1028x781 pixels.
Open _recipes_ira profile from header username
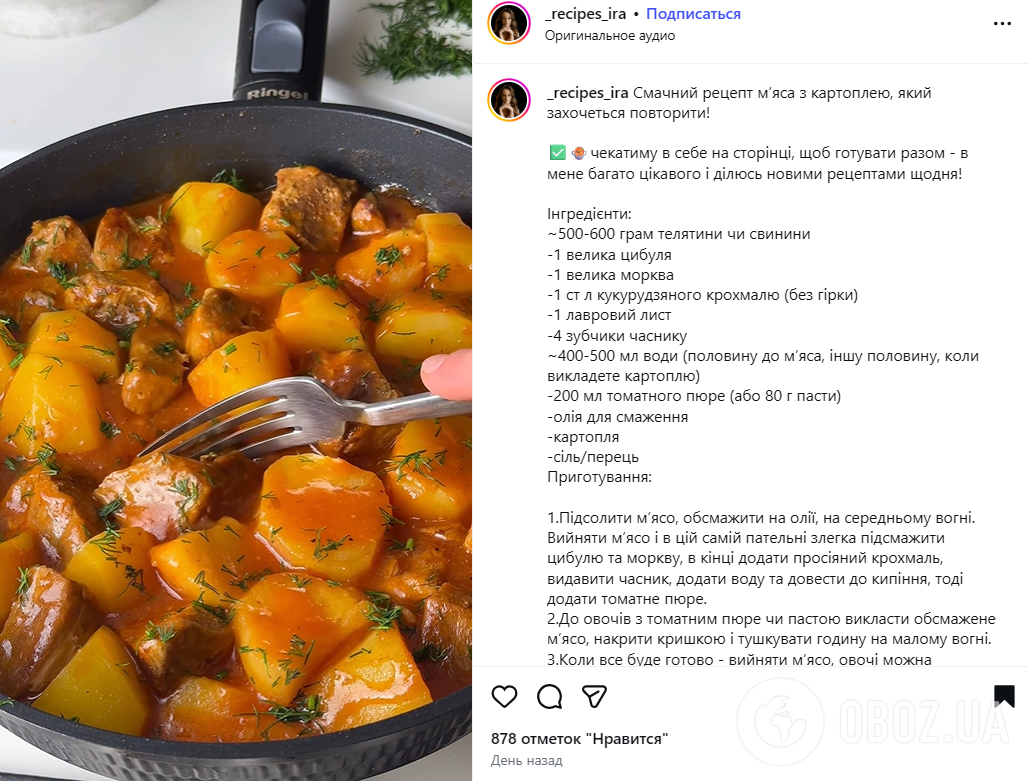[x=586, y=14]
